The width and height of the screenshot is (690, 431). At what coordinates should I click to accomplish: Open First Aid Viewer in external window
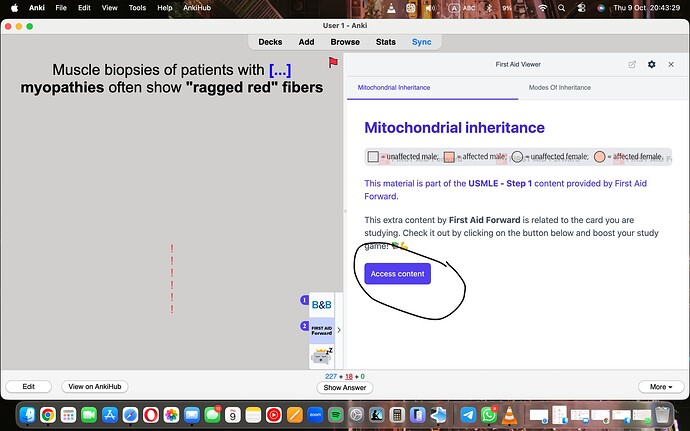(x=631, y=64)
